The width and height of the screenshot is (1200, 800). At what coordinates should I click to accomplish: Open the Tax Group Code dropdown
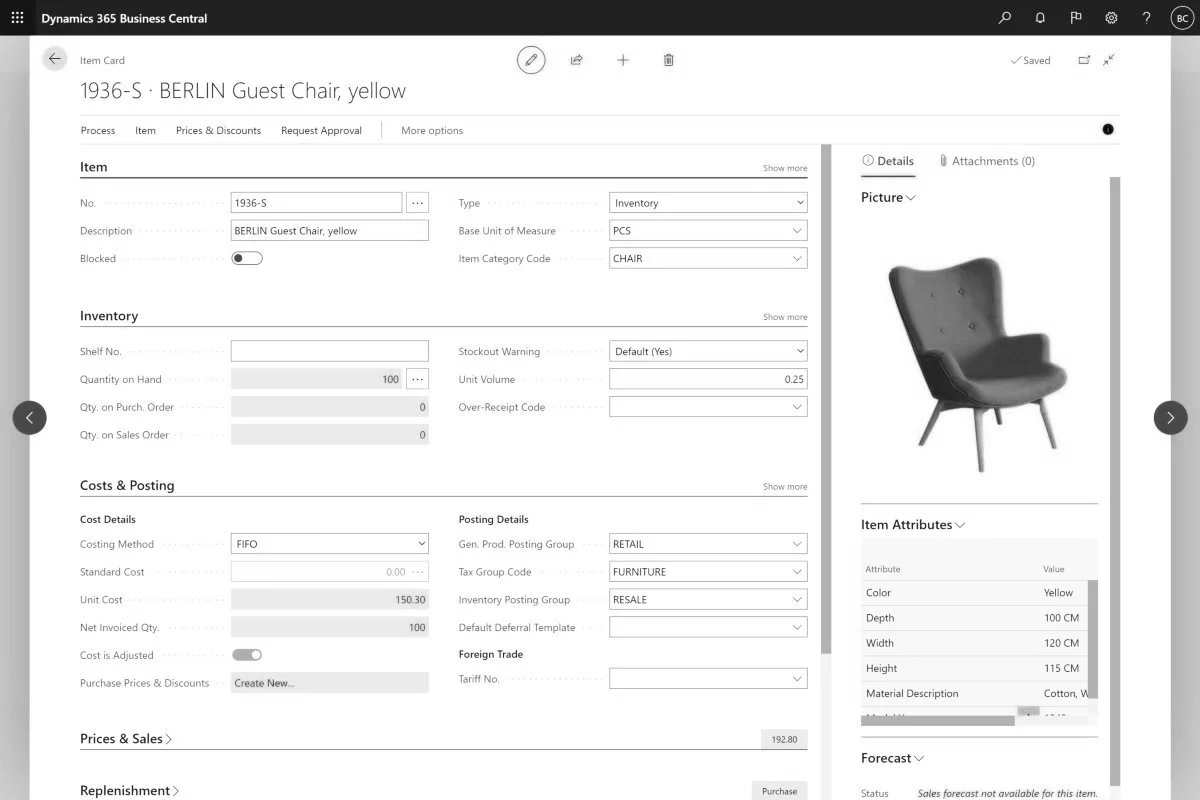point(708,572)
